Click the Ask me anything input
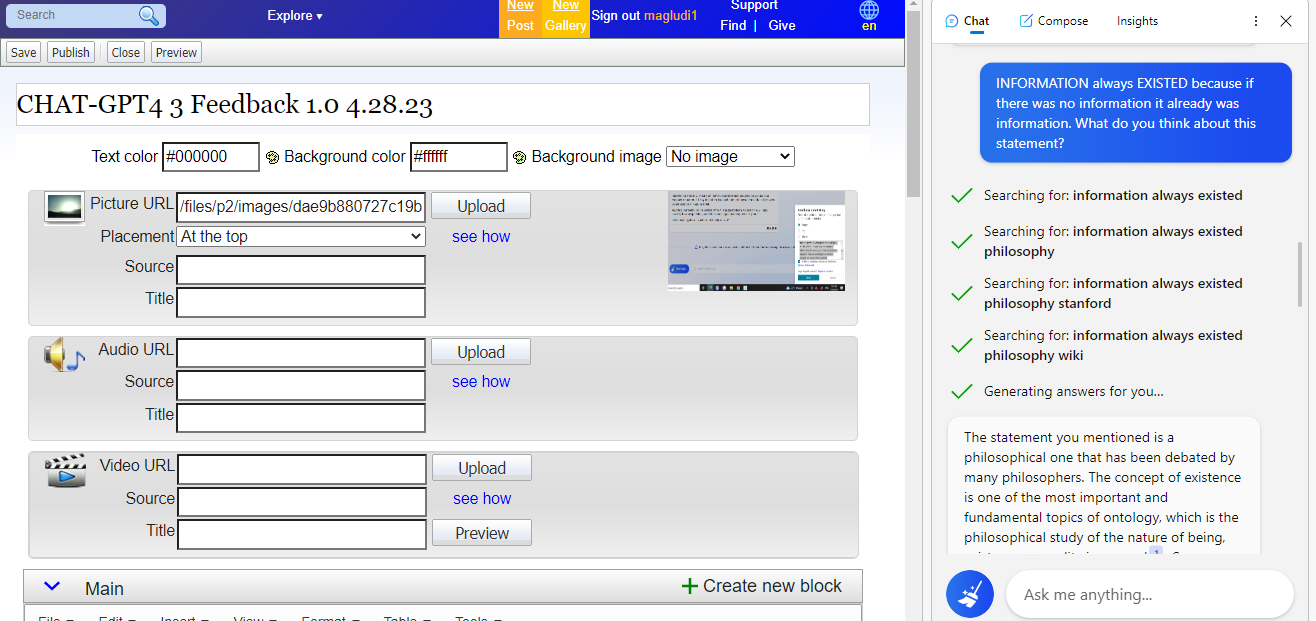1316x621 pixels. pyautogui.click(x=1150, y=594)
